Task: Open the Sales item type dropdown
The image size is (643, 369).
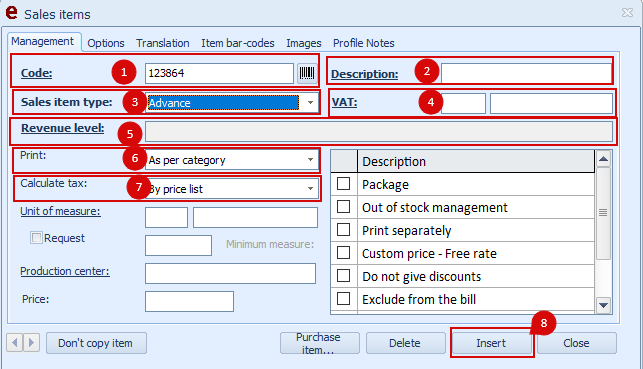Action: tap(310, 102)
